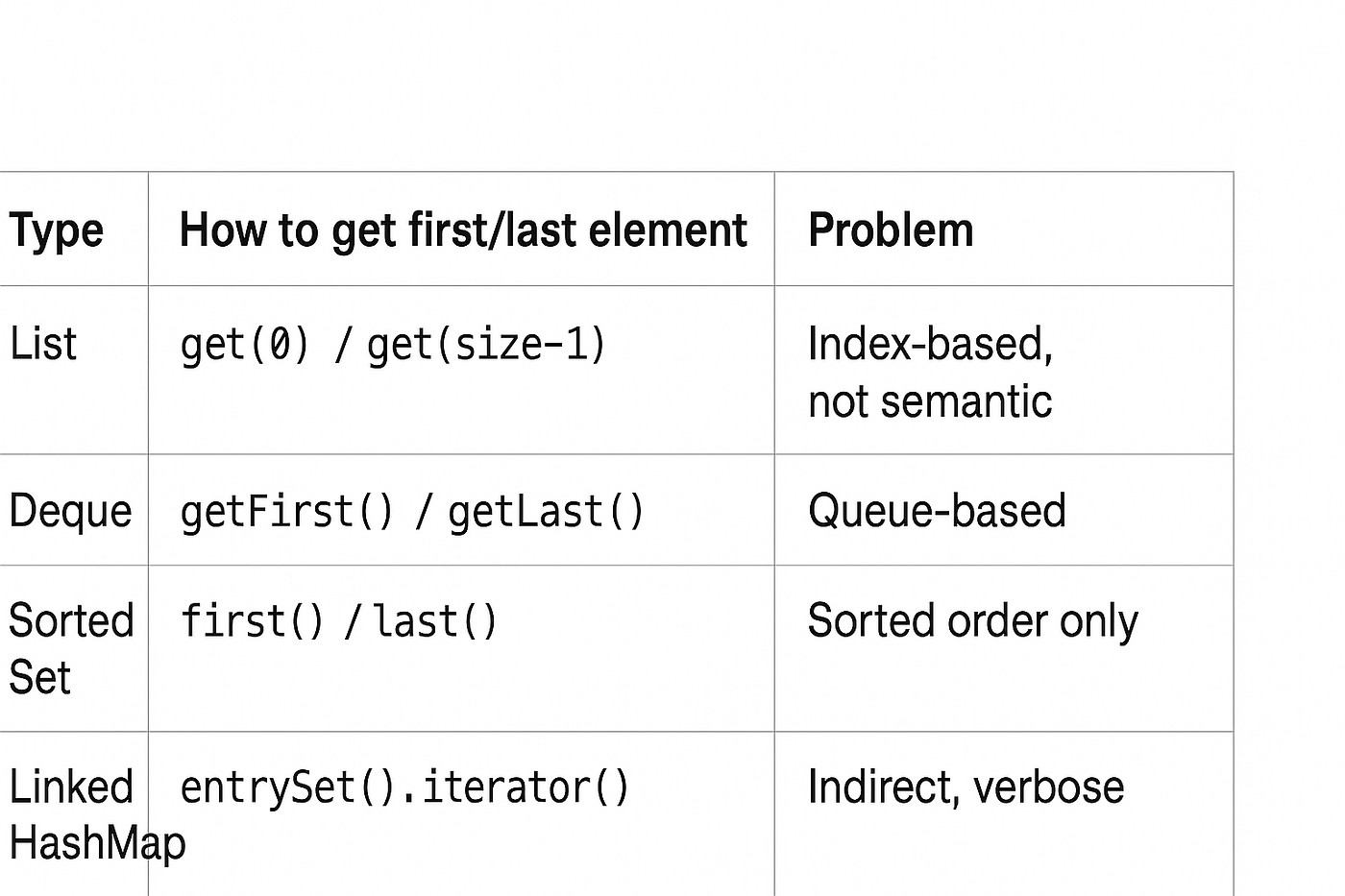Select the last() code text
The image size is (1345, 896).
[x=434, y=621]
